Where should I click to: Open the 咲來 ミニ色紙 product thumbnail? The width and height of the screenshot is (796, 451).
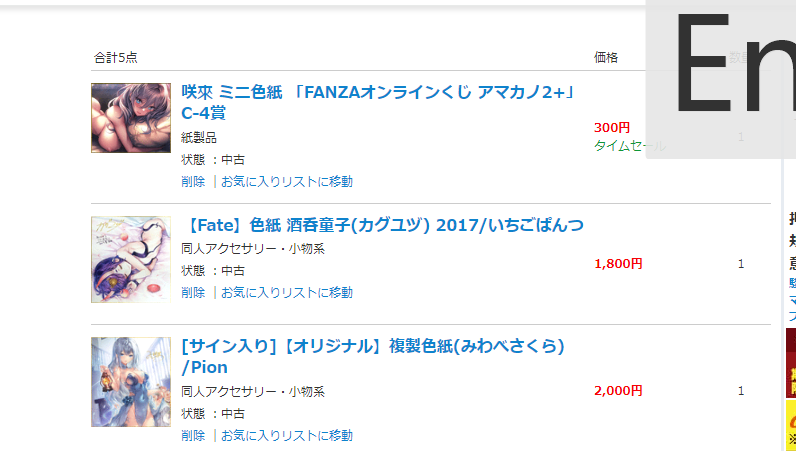tap(131, 118)
